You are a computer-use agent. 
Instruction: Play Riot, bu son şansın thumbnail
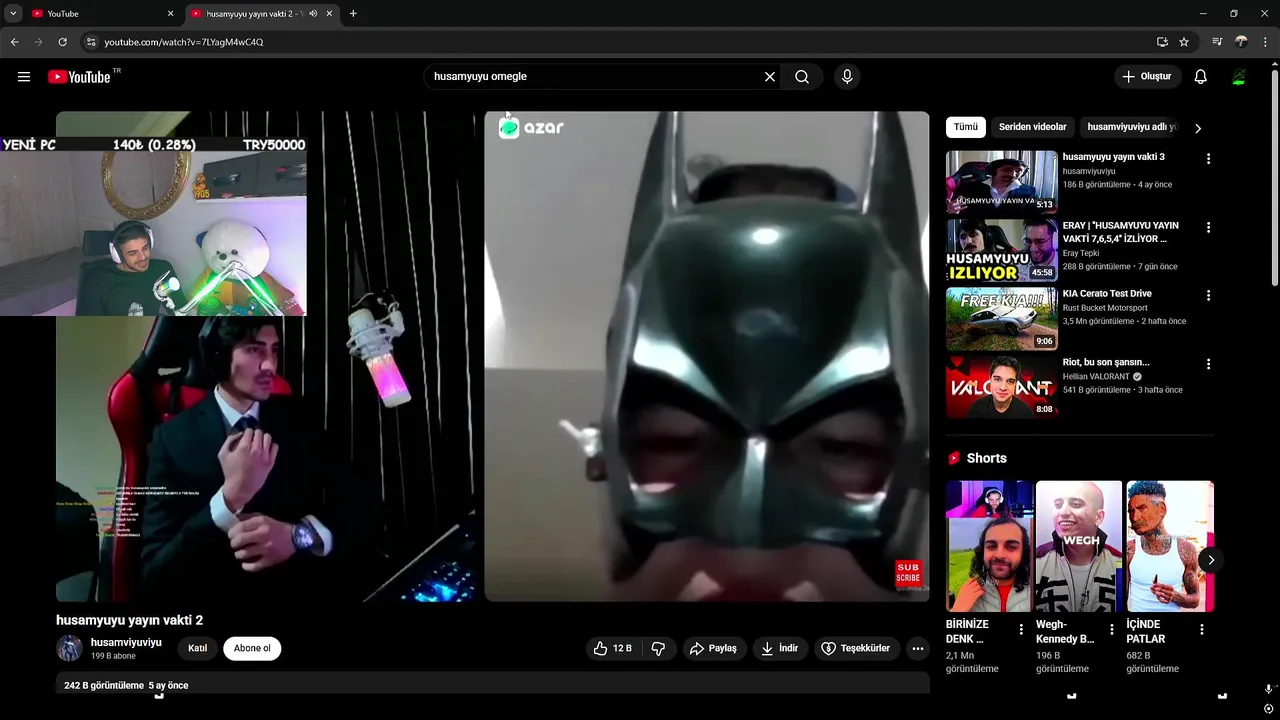point(1001,387)
